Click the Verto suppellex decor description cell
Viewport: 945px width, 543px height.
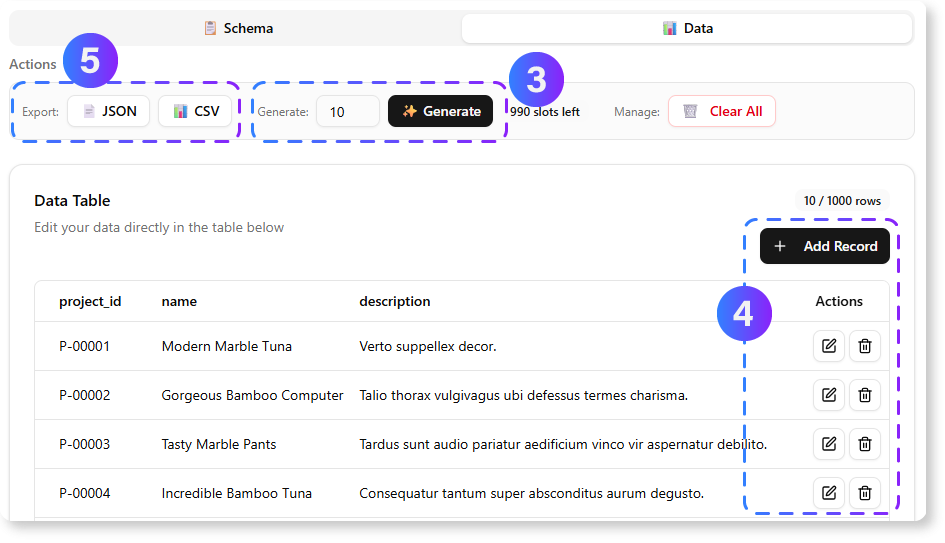click(x=428, y=346)
